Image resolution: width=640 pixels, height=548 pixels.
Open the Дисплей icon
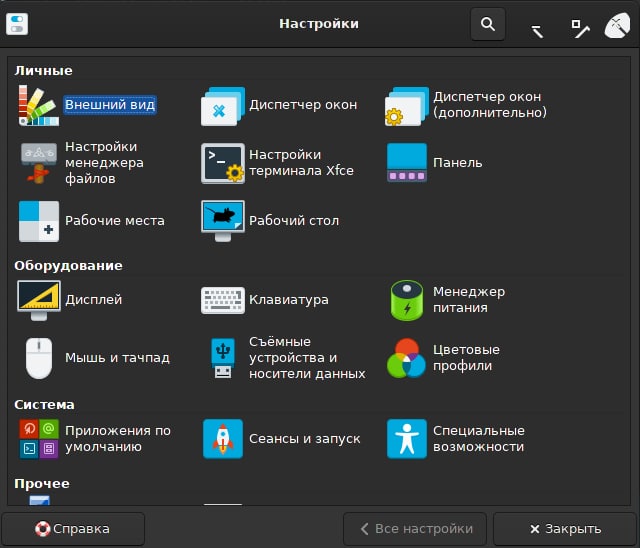pyautogui.click(x=39, y=300)
